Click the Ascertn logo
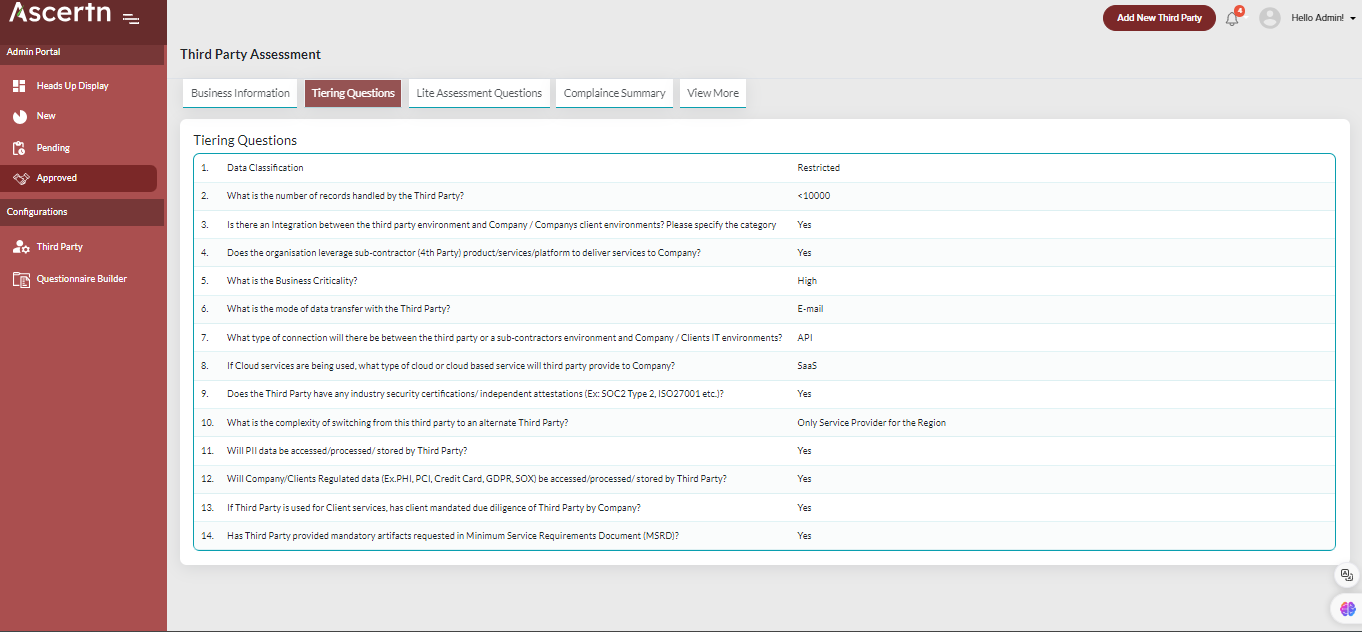The image size is (1362, 632). (x=60, y=14)
